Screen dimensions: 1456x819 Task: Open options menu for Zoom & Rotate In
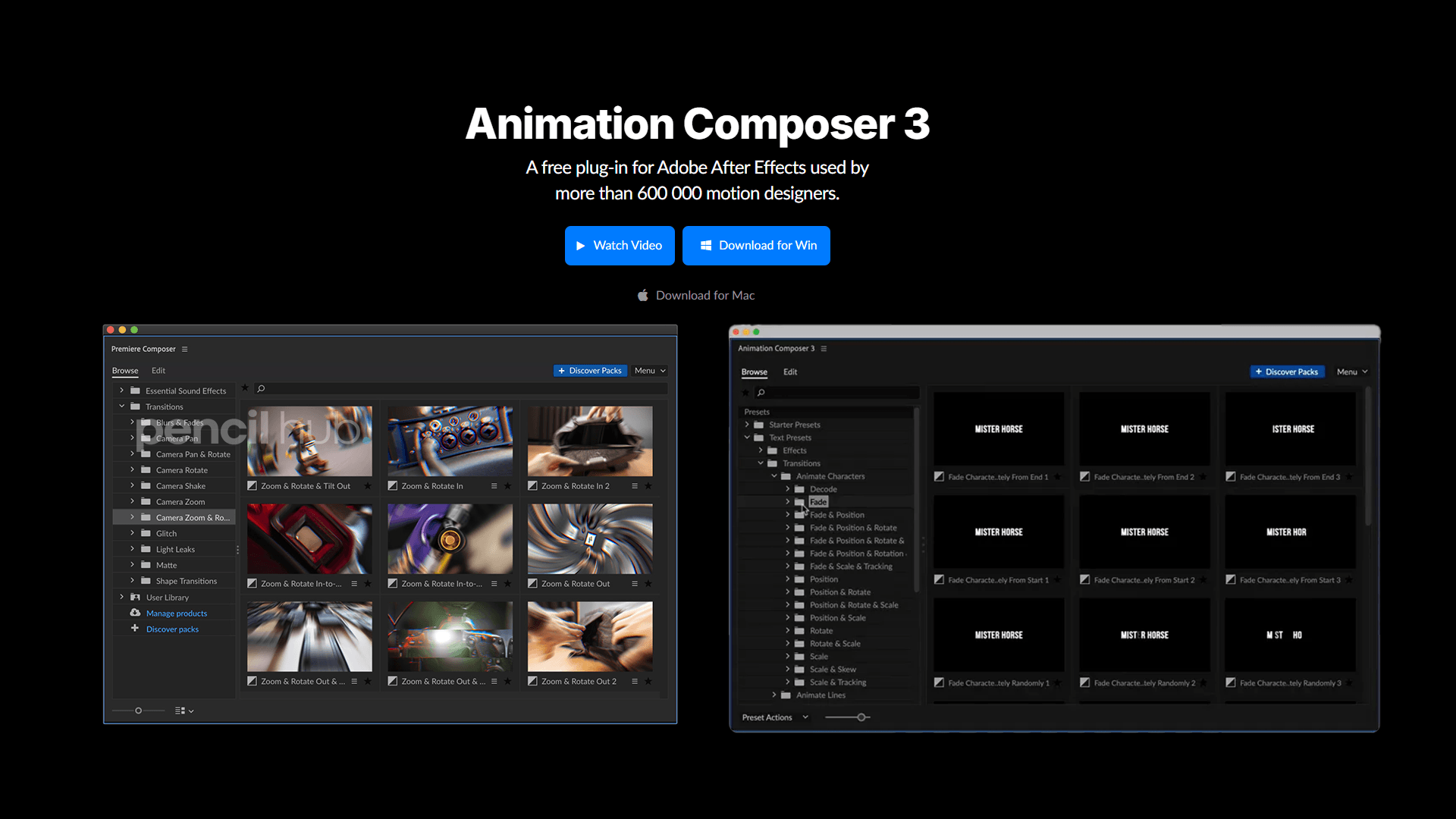[494, 486]
